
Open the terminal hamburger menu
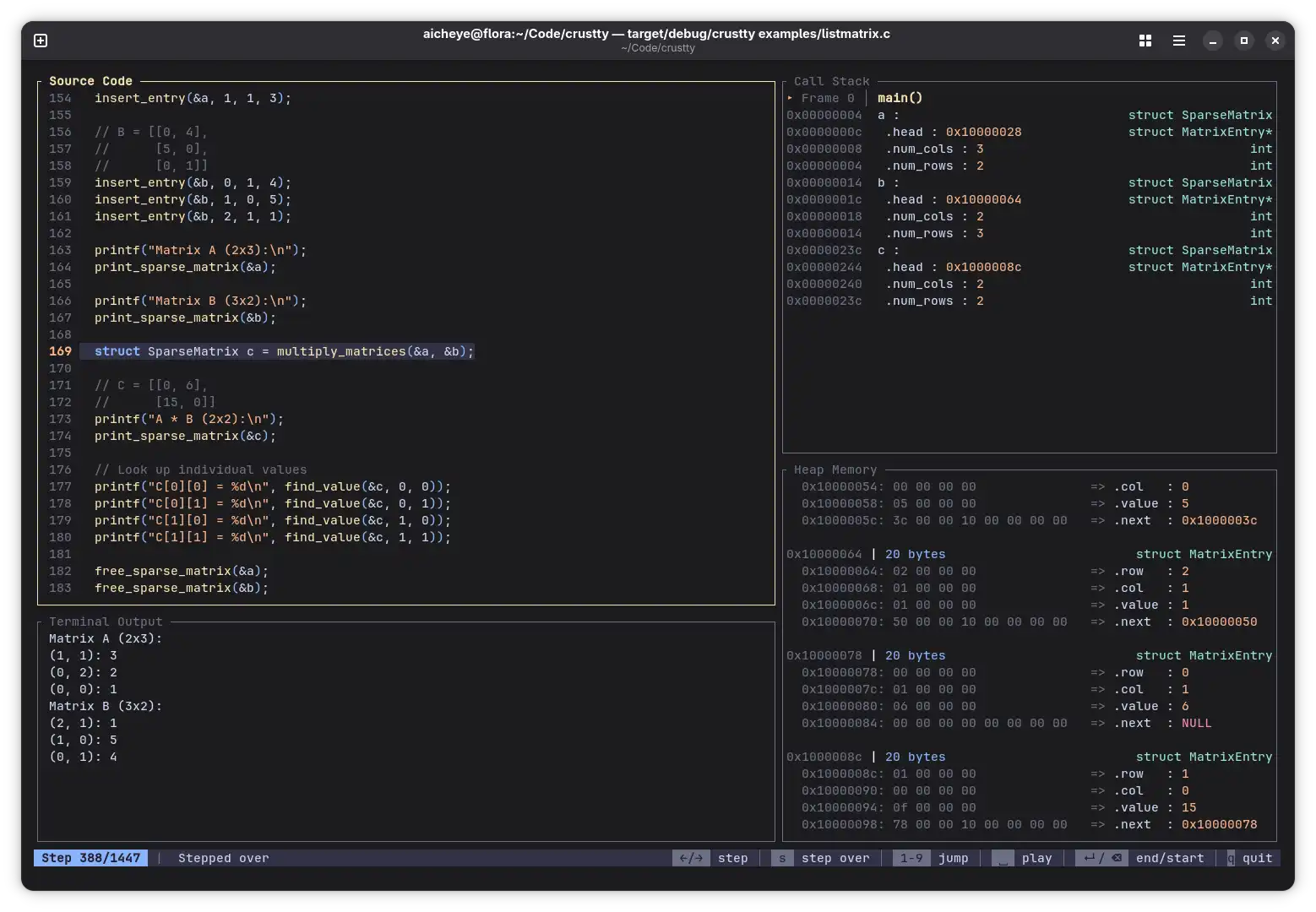click(1179, 41)
